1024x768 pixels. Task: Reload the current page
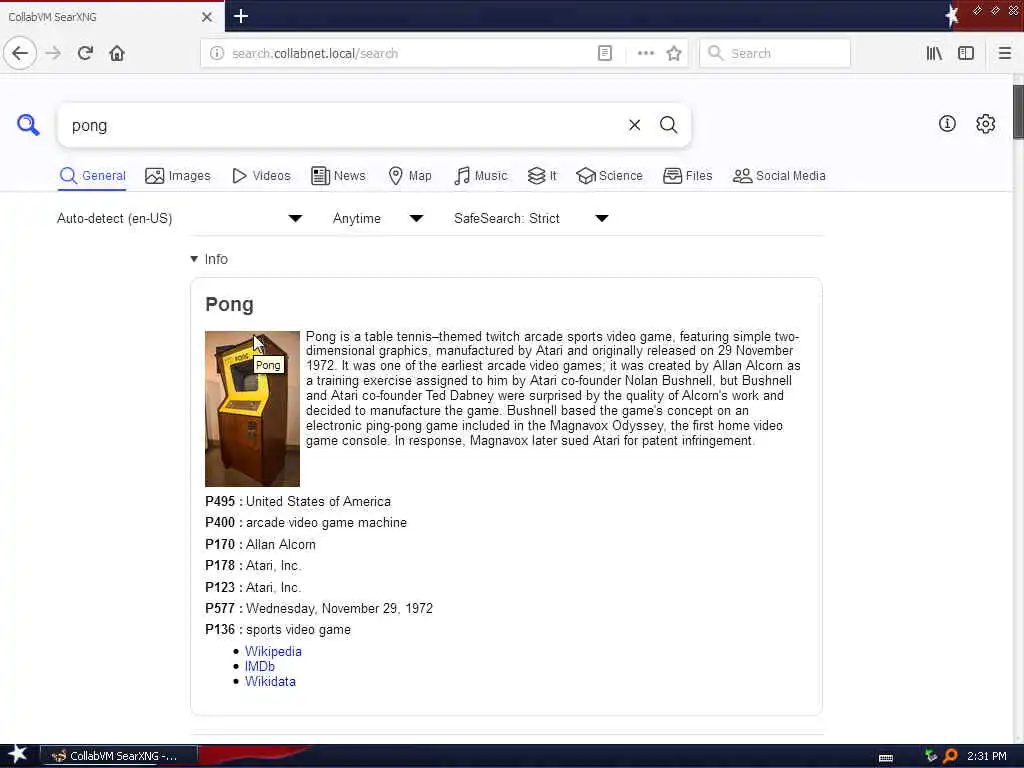85,53
